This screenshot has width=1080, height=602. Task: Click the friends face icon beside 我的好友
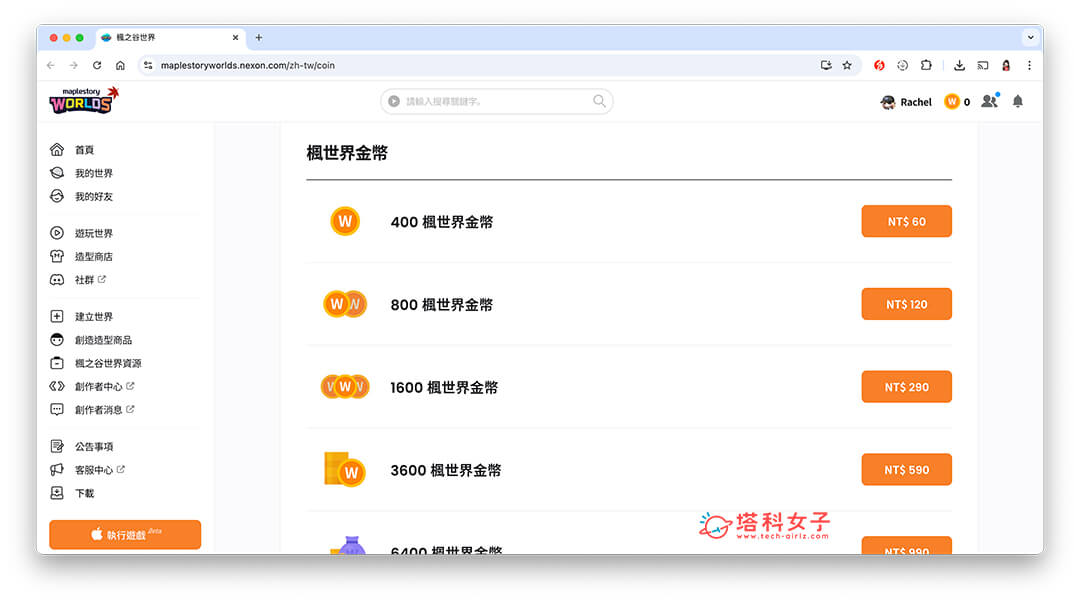click(x=57, y=196)
